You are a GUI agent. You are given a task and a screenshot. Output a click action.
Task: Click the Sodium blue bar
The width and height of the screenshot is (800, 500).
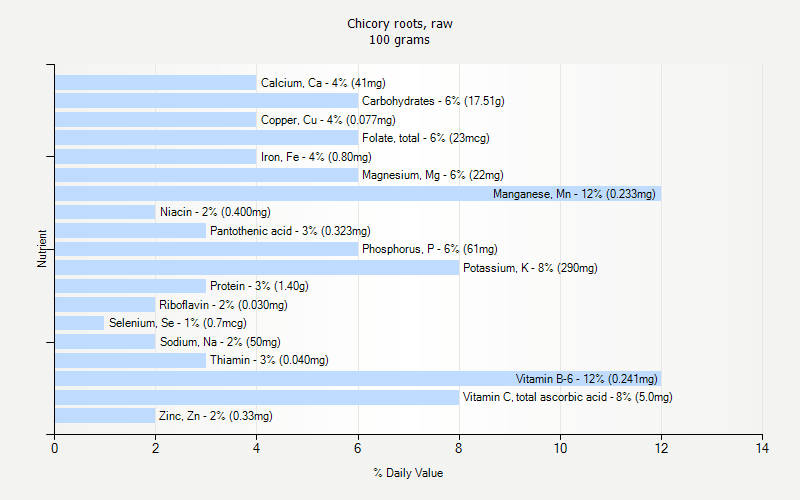pos(105,342)
